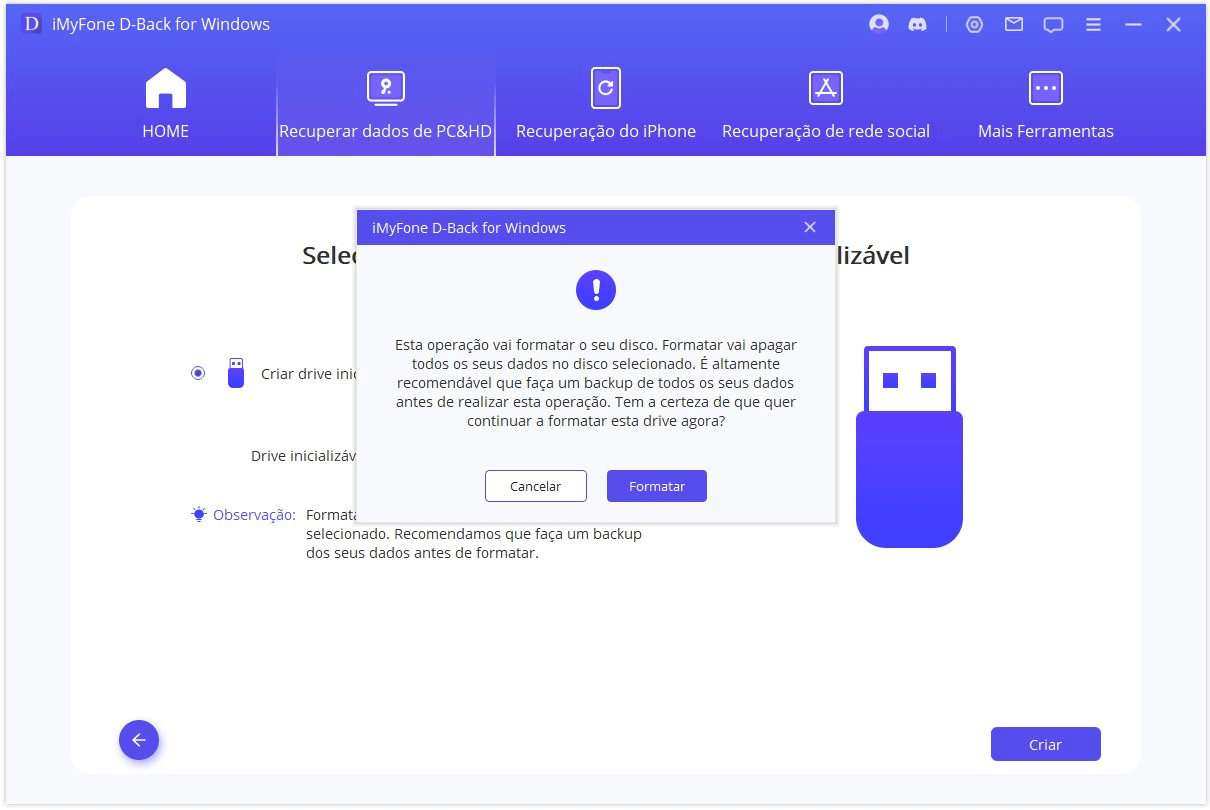Viewport: 1210px width, 810px height.
Task: Open the feedback chat bubble icon
Action: tap(1053, 25)
